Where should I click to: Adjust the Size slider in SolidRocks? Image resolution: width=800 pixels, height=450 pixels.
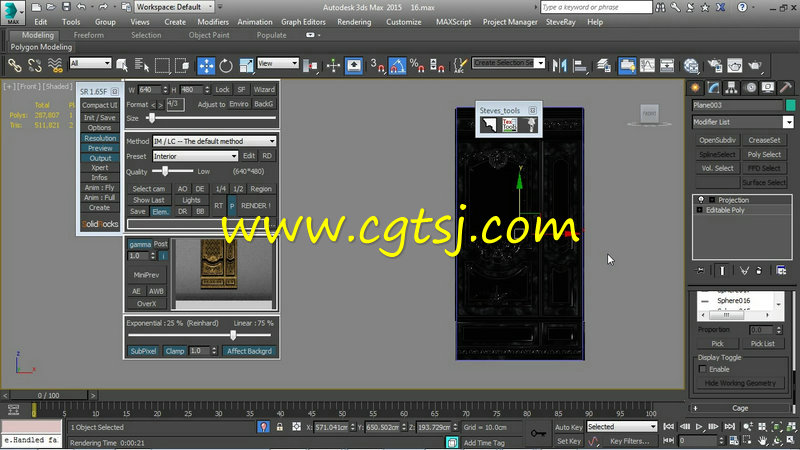(x=152, y=118)
